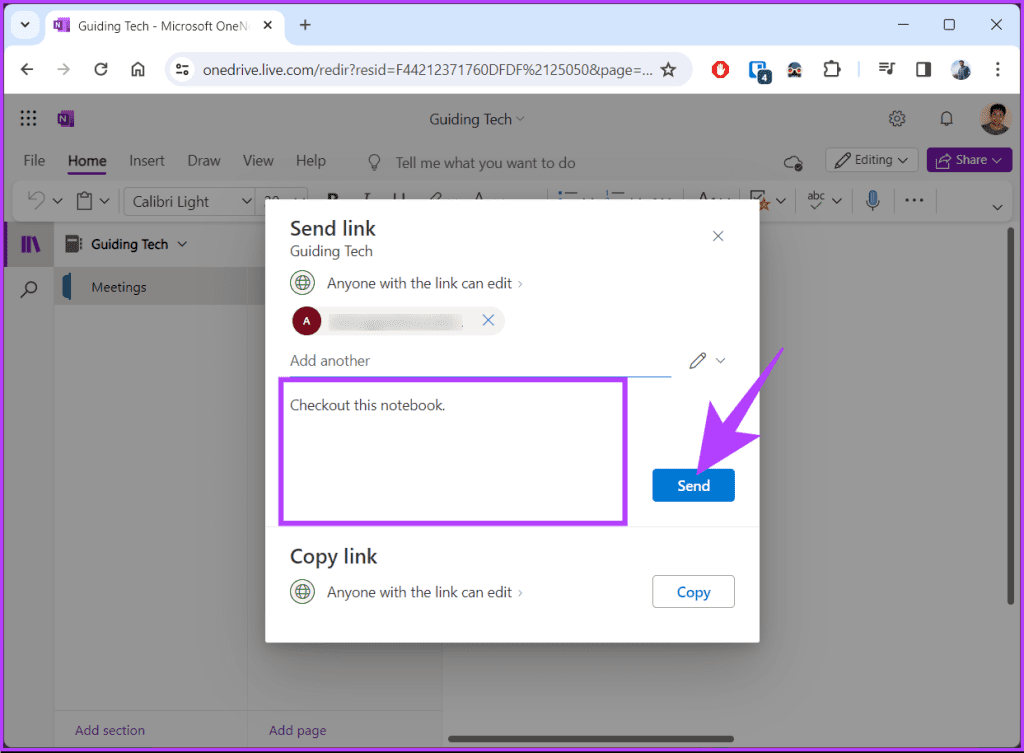The width and height of the screenshot is (1024, 753).
Task: Toggle italic formatting
Action: coord(366,200)
